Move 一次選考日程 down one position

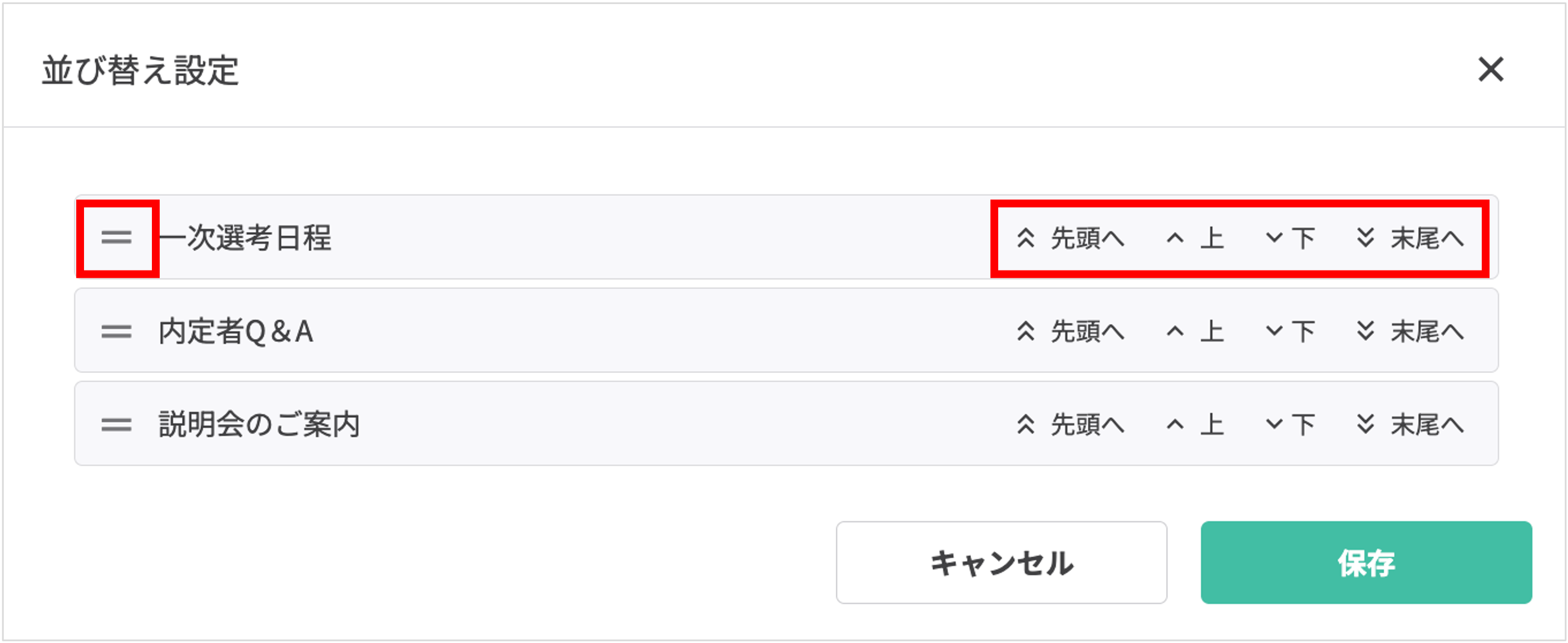tap(1290, 238)
